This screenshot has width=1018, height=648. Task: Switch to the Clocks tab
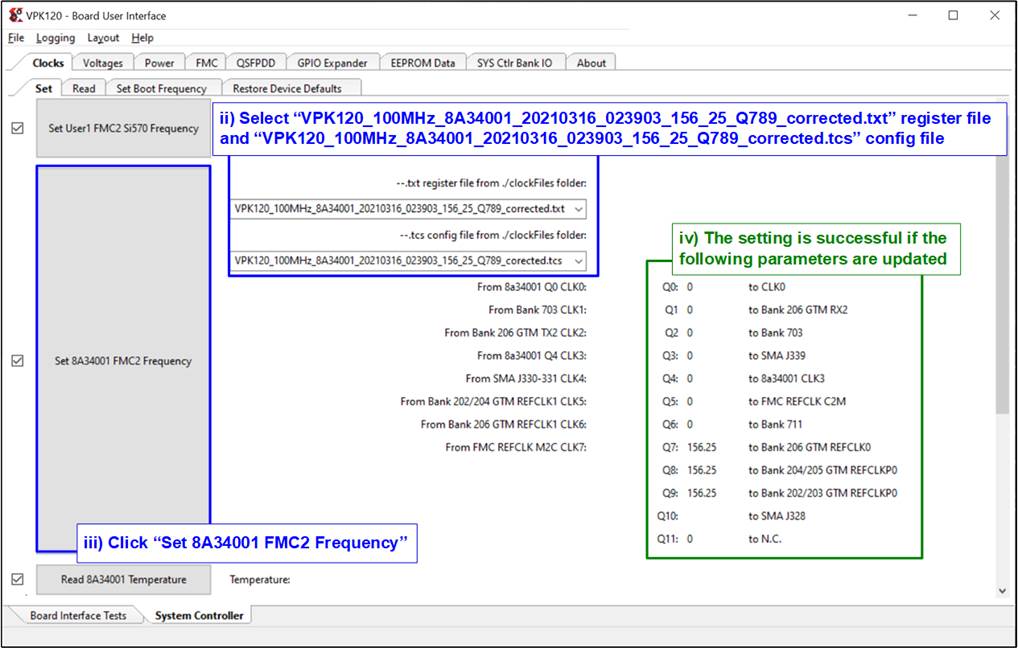[x=48, y=63]
